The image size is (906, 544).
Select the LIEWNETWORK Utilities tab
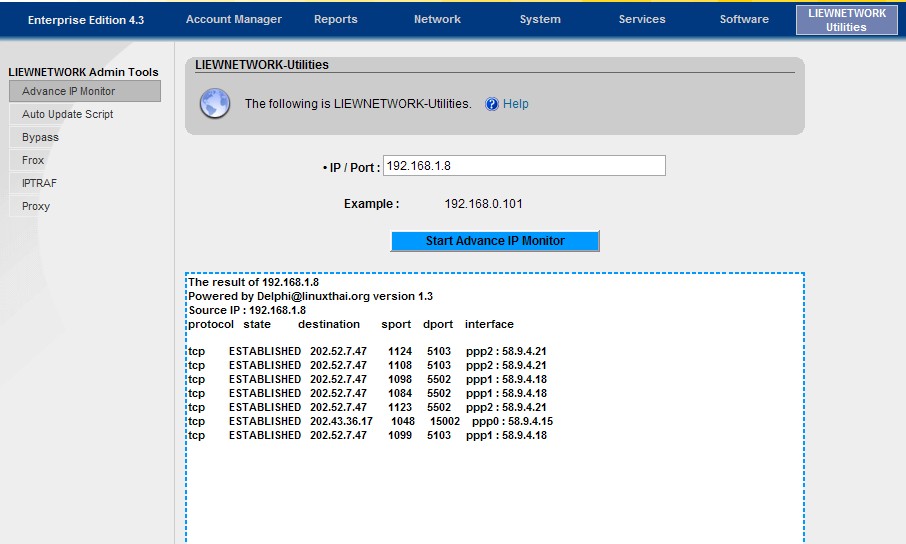(846, 20)
